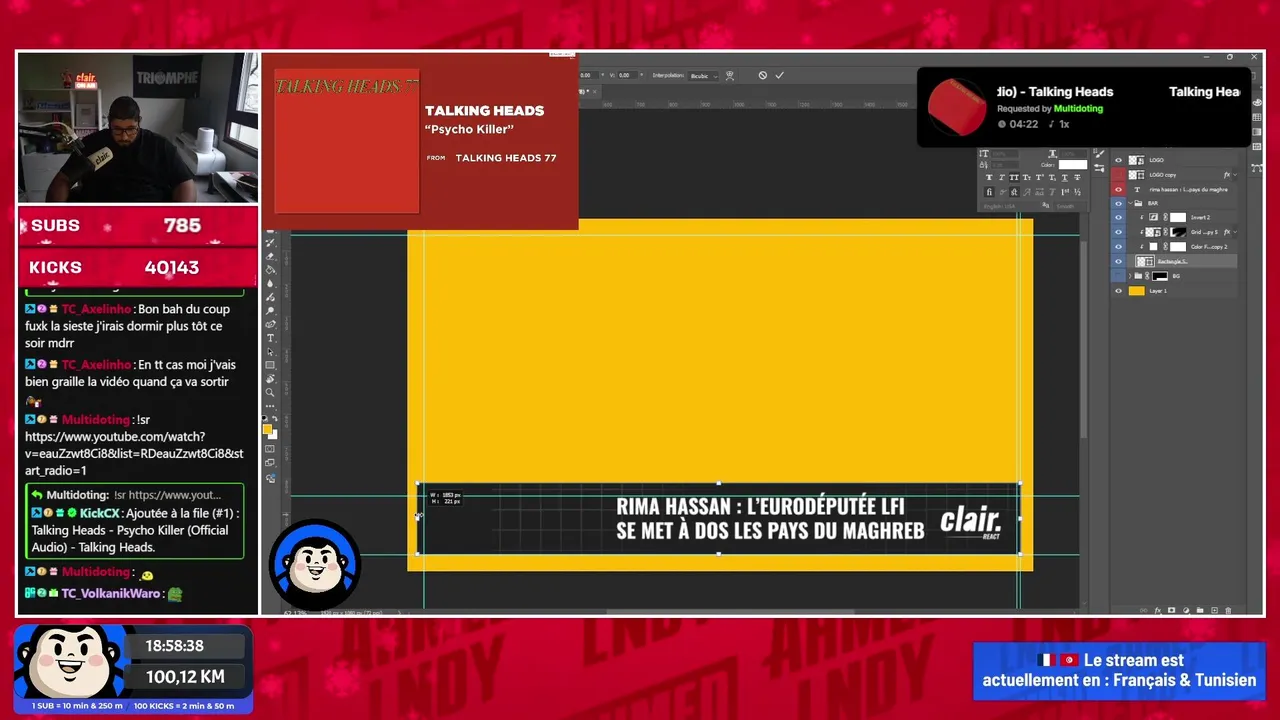Toggle Small Caps in Character panel
Viewport: 1280px width, 720px height.
tap(1027, 177)
